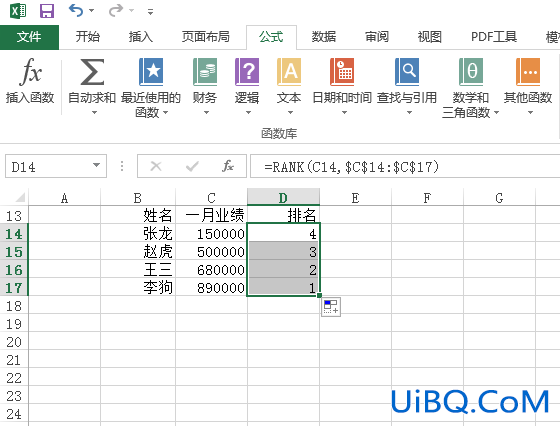Select column F header
Viewport: 560px width, 426px height.
pos(427,198)
